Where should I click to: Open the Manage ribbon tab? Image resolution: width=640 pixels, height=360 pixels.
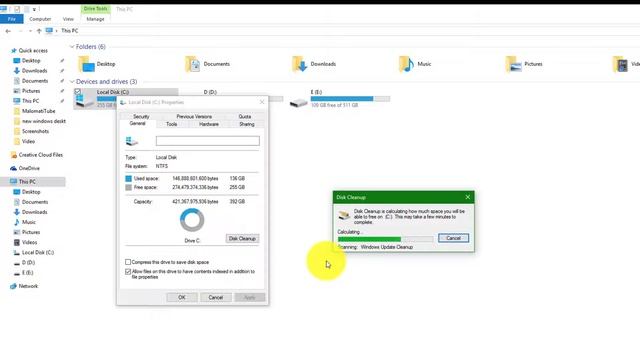(95, 19)
